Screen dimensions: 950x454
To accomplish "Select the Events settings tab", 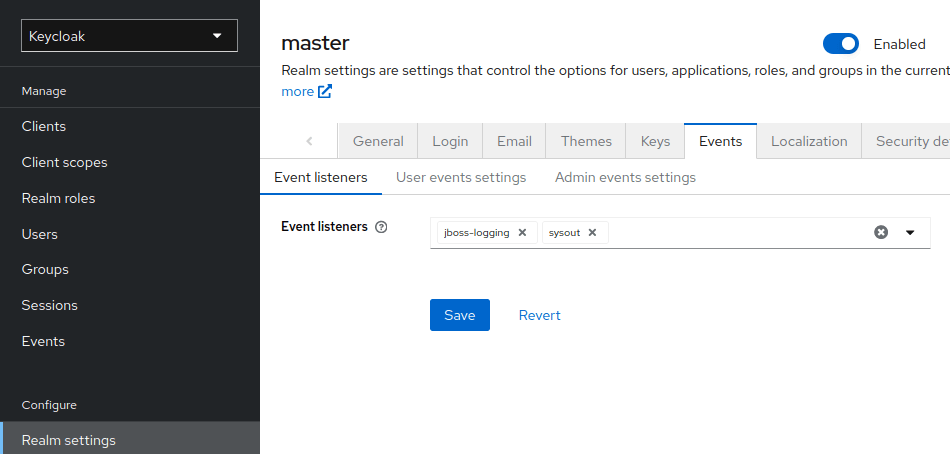I will pyautogui.click(x=720, y=141).
